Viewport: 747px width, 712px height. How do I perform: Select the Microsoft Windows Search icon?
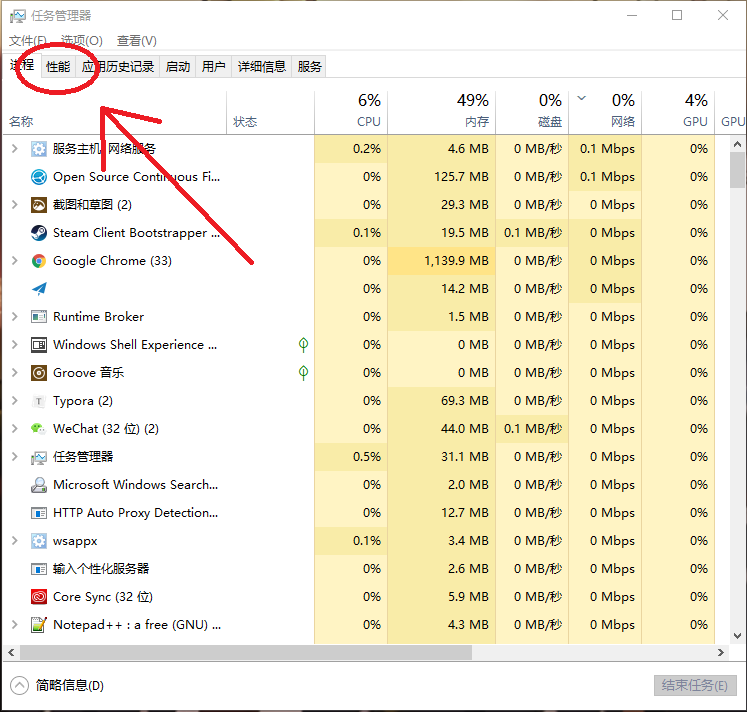click(x=39, y=485)
